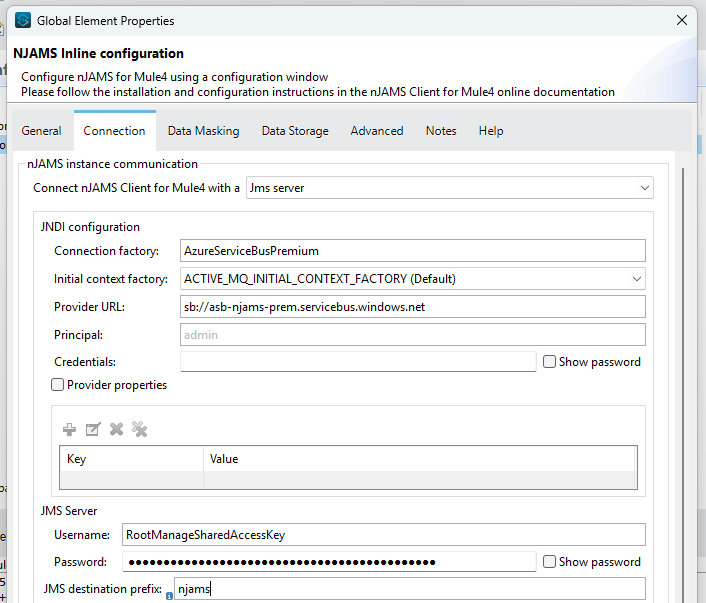Close the Global Element Properties dialog
Image resolution: width=706 pixels, height=603 pixels.
(682, 20)
